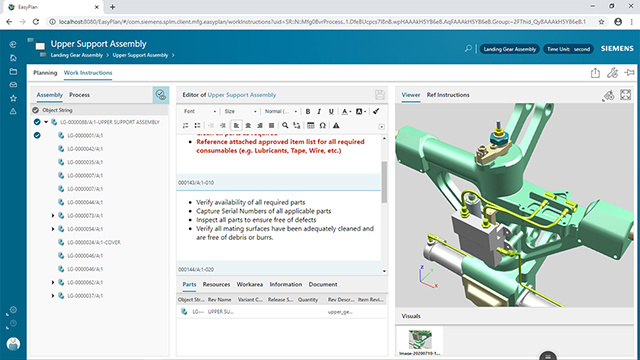
Task: Open the Font dropdown
Action: pos(200,111)
